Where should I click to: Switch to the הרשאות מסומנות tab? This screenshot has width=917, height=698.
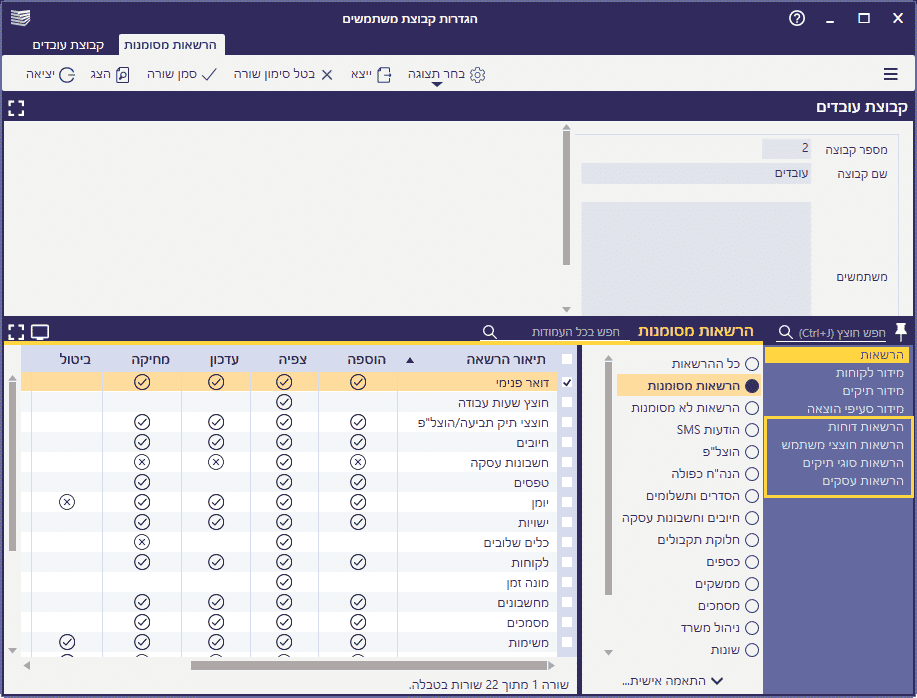pos(170,45)
